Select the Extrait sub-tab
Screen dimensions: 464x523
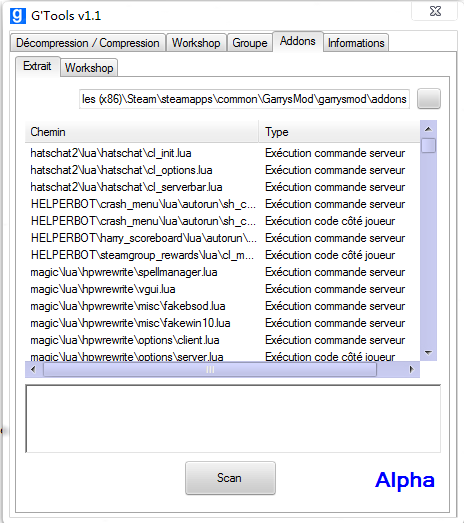click(37, 66)
